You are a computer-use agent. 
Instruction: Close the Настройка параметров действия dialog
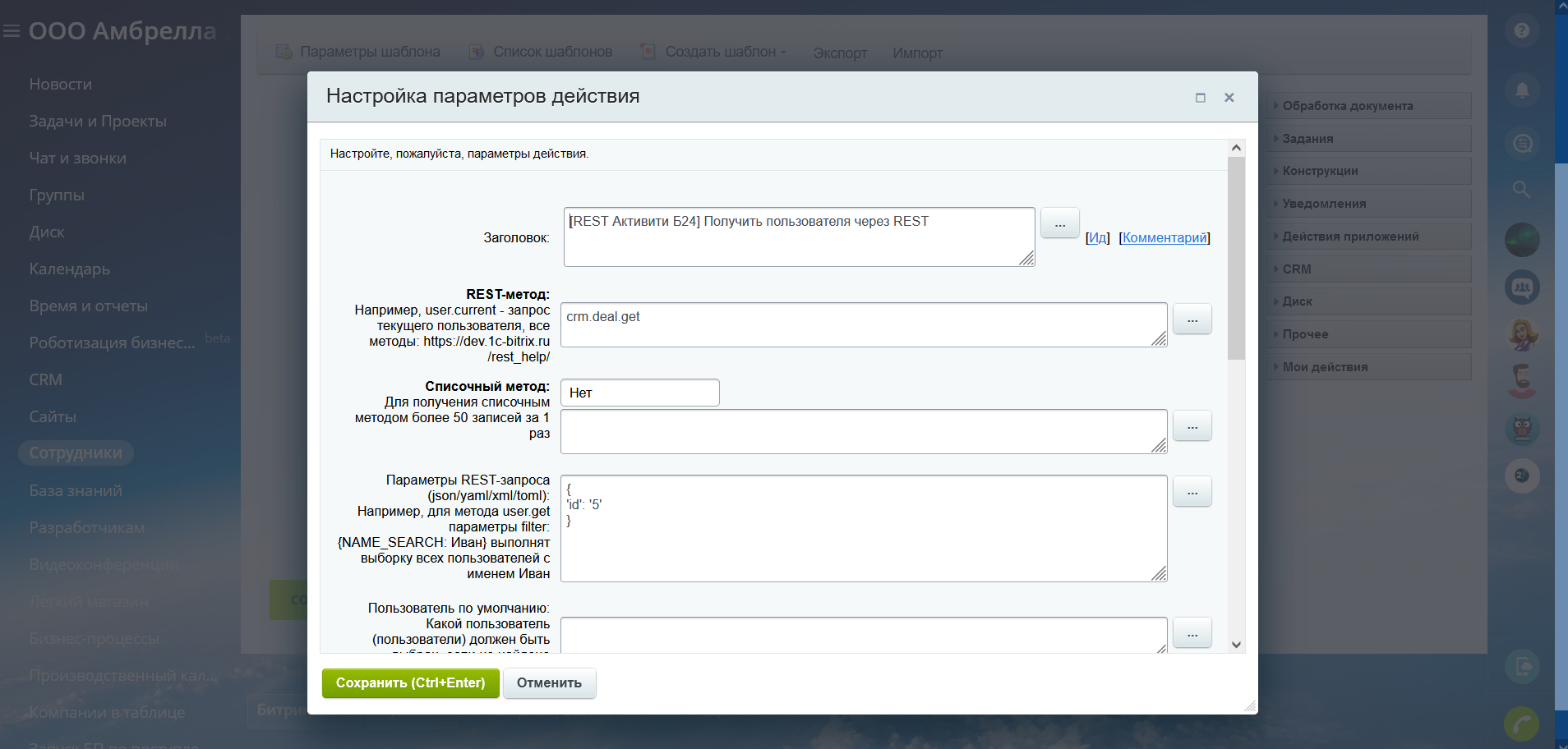point(1229,98)
